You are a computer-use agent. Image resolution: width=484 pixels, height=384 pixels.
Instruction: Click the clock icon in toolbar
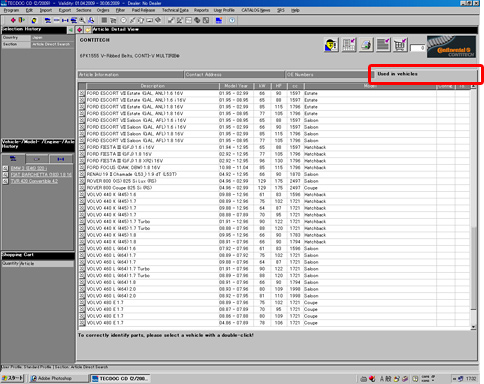pyautogui.click(x=123, y=20)
